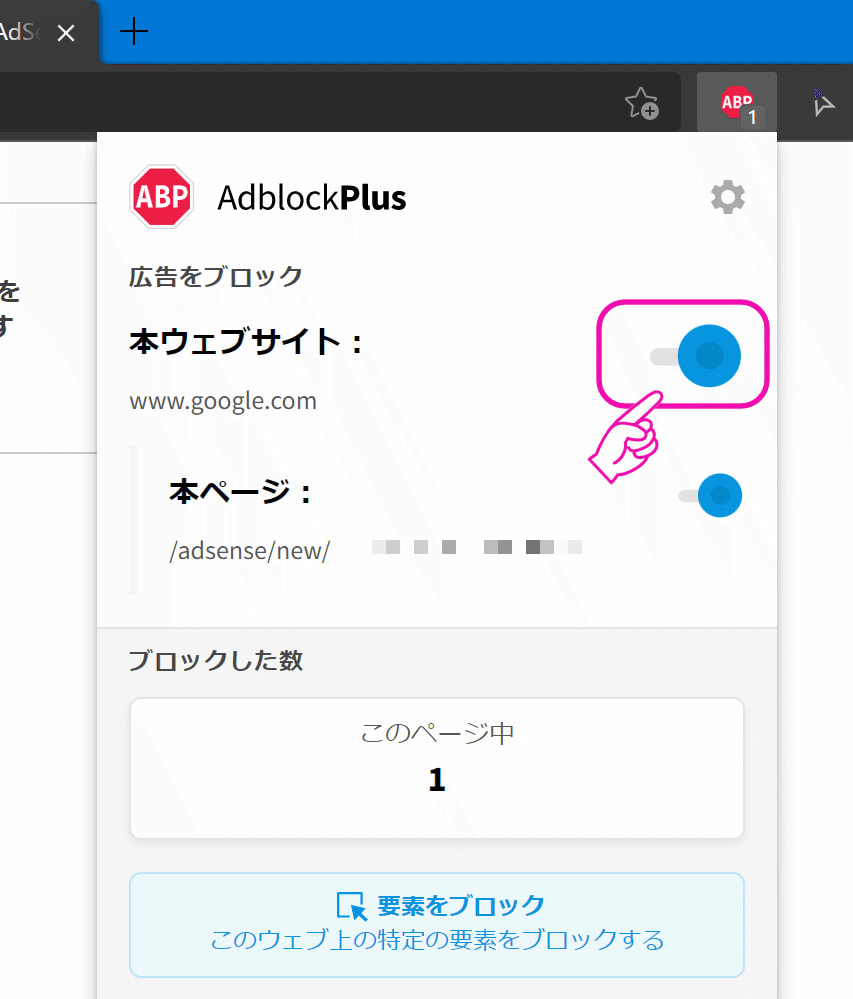Click the /adsense/new/ page path text

[x=250, y=550]
